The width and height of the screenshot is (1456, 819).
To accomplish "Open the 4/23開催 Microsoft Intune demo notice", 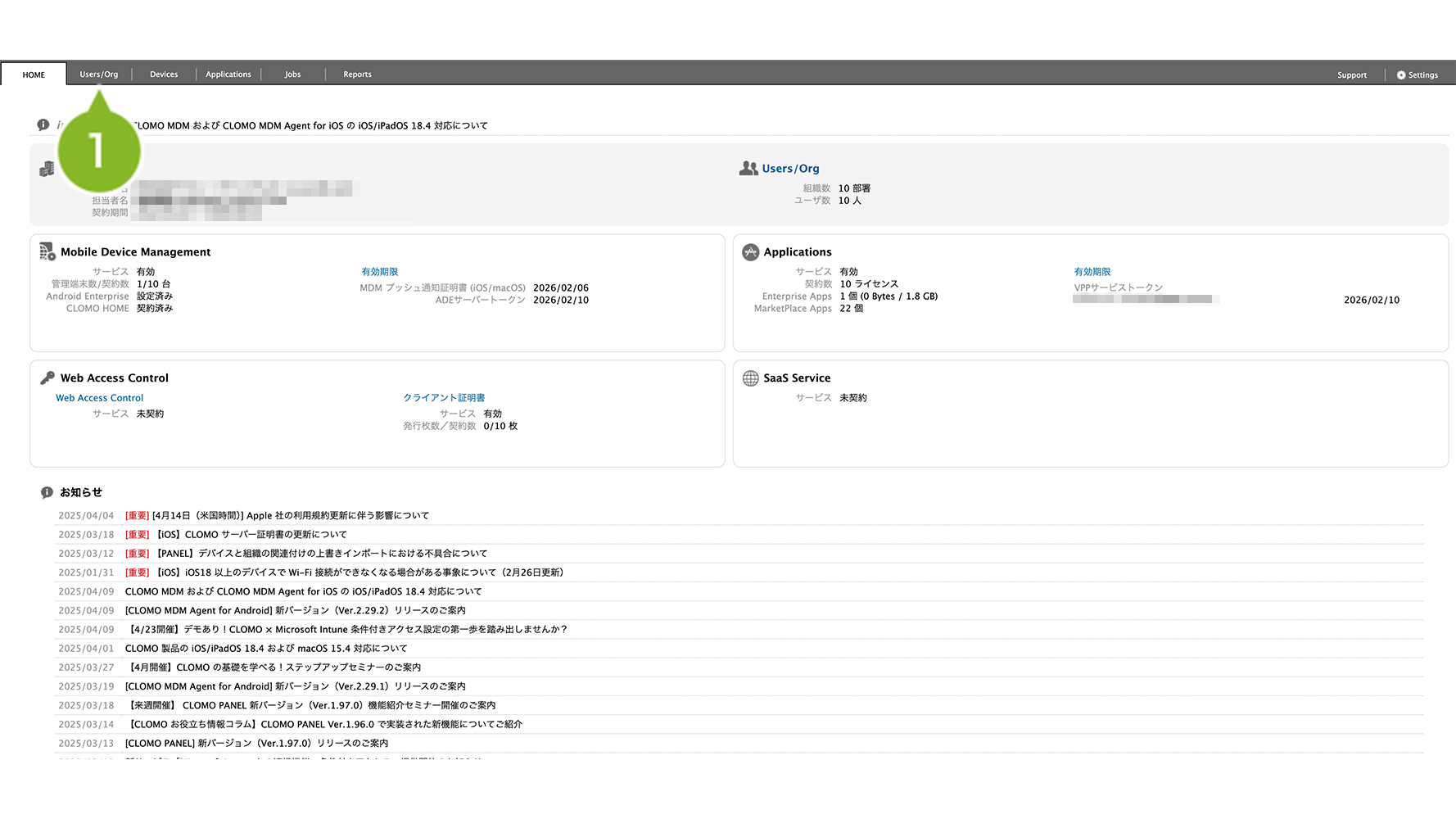I will tap(346, 629).
